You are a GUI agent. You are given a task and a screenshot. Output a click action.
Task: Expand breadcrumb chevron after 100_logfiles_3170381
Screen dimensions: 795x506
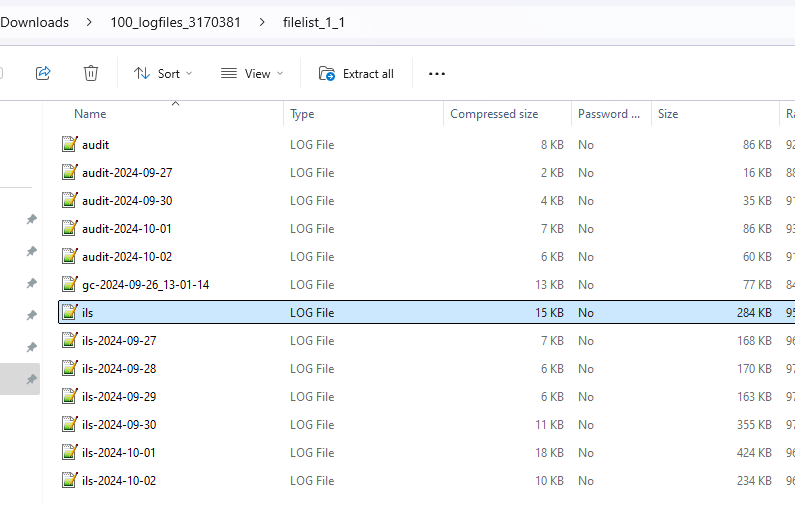coord(262,22)
